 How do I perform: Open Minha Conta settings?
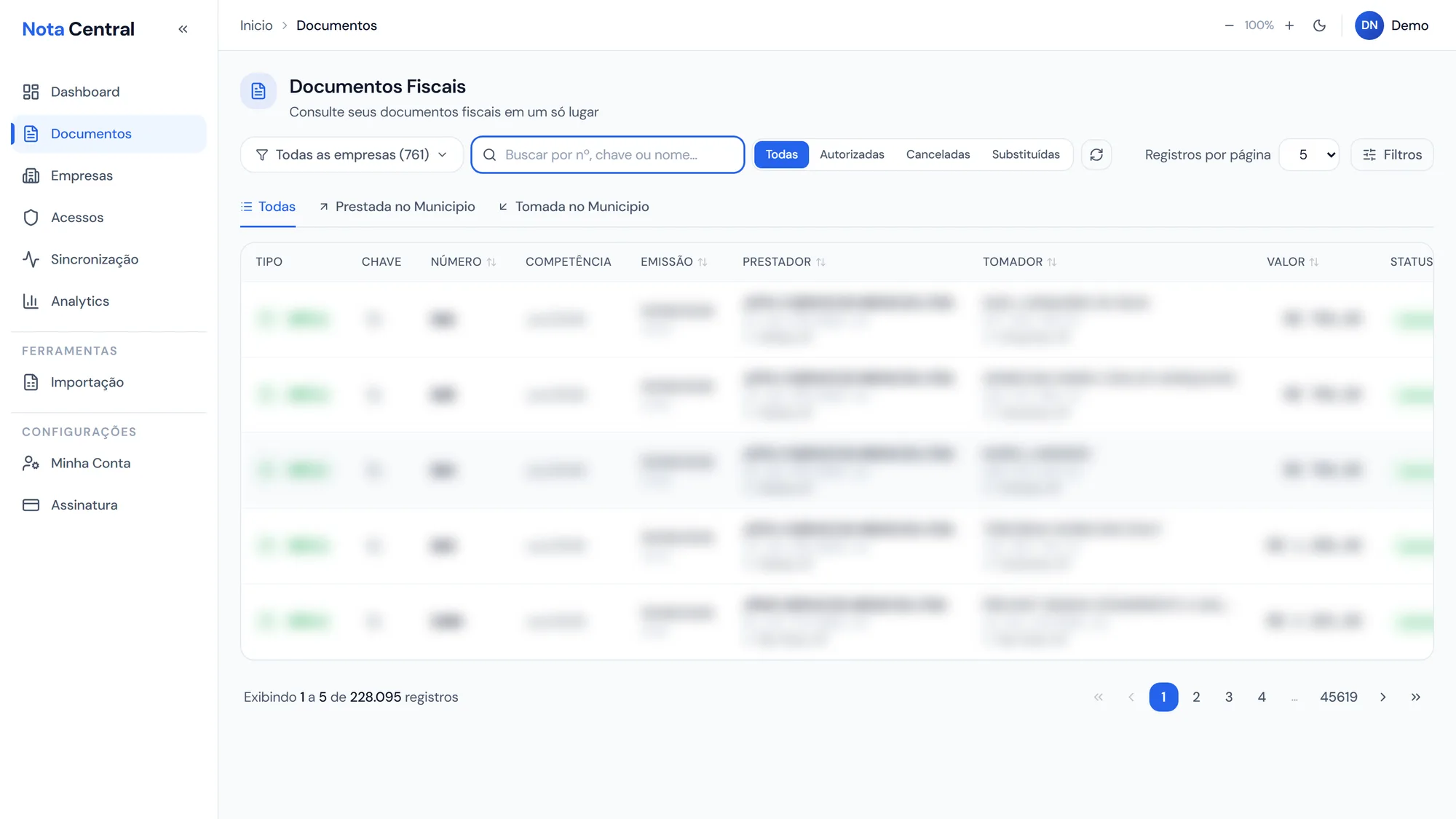pyautogui.click(x=109, y=463)
